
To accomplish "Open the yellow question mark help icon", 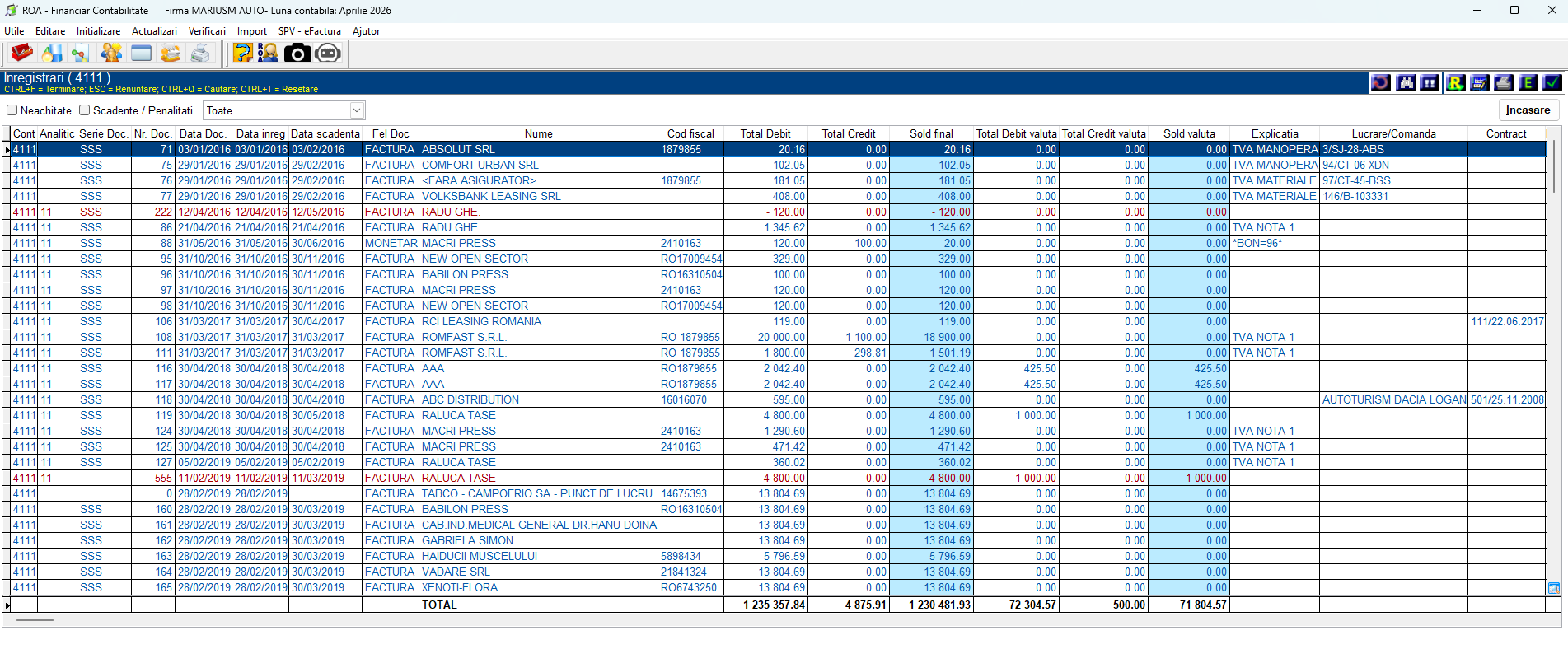I will (243, 54).
